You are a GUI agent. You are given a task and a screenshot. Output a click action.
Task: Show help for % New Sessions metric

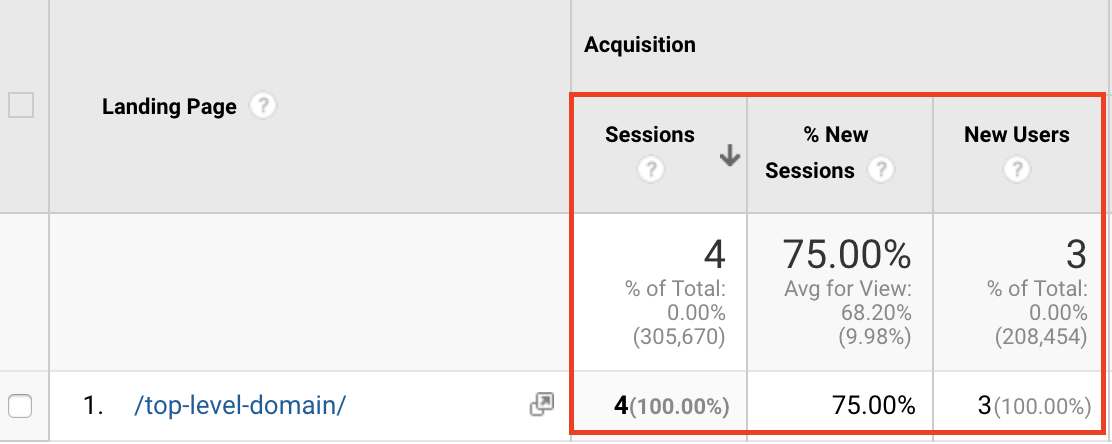tap(882, 170)
